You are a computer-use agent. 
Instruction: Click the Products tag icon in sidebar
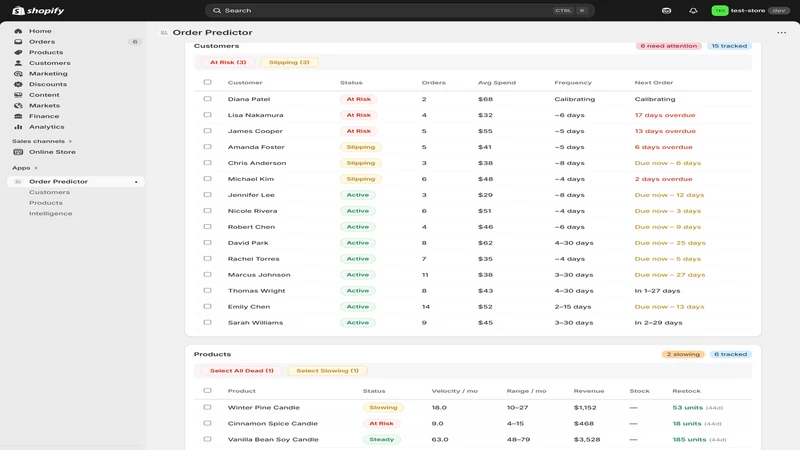(x=18, y=53)
